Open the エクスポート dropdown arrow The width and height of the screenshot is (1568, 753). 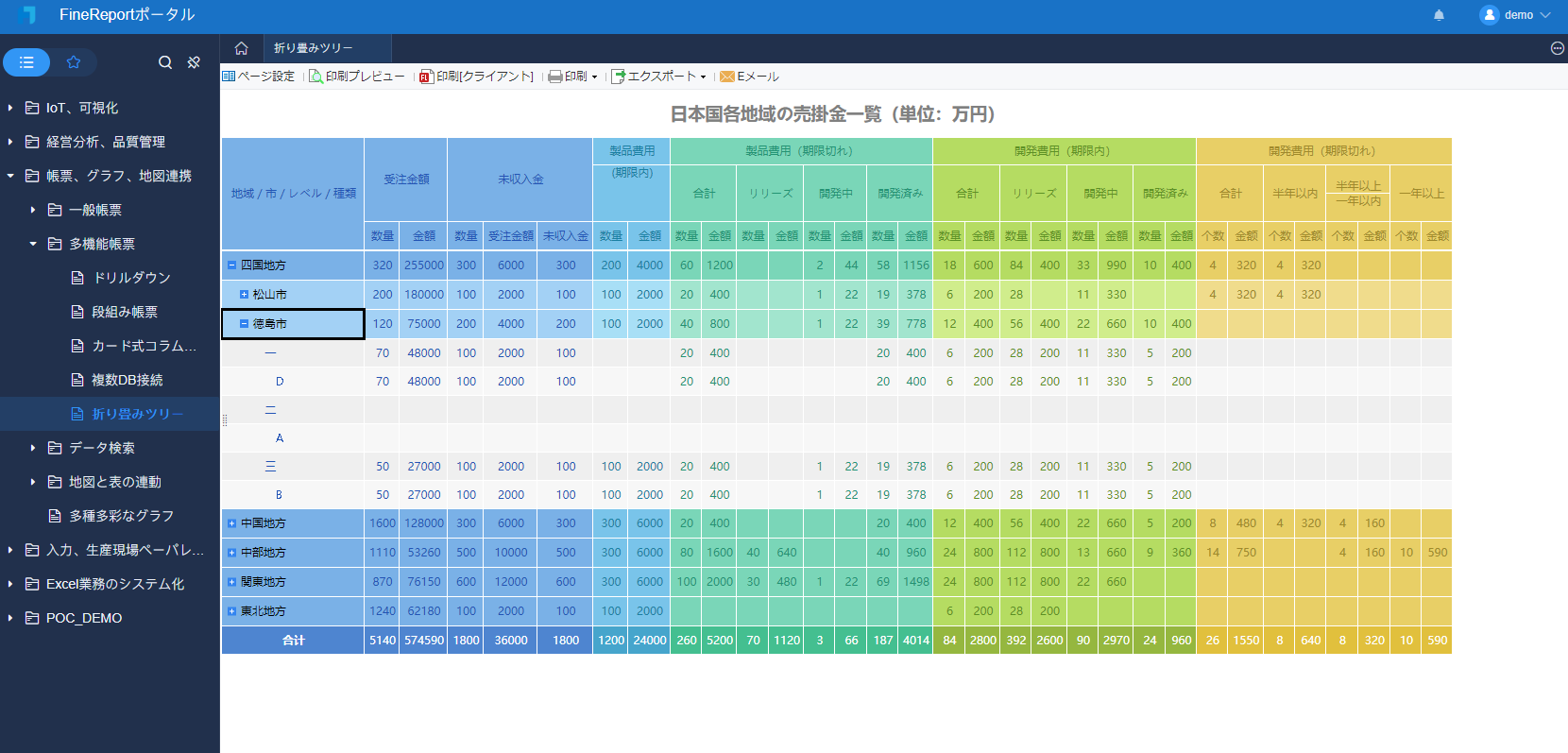(x=704, y=77)
